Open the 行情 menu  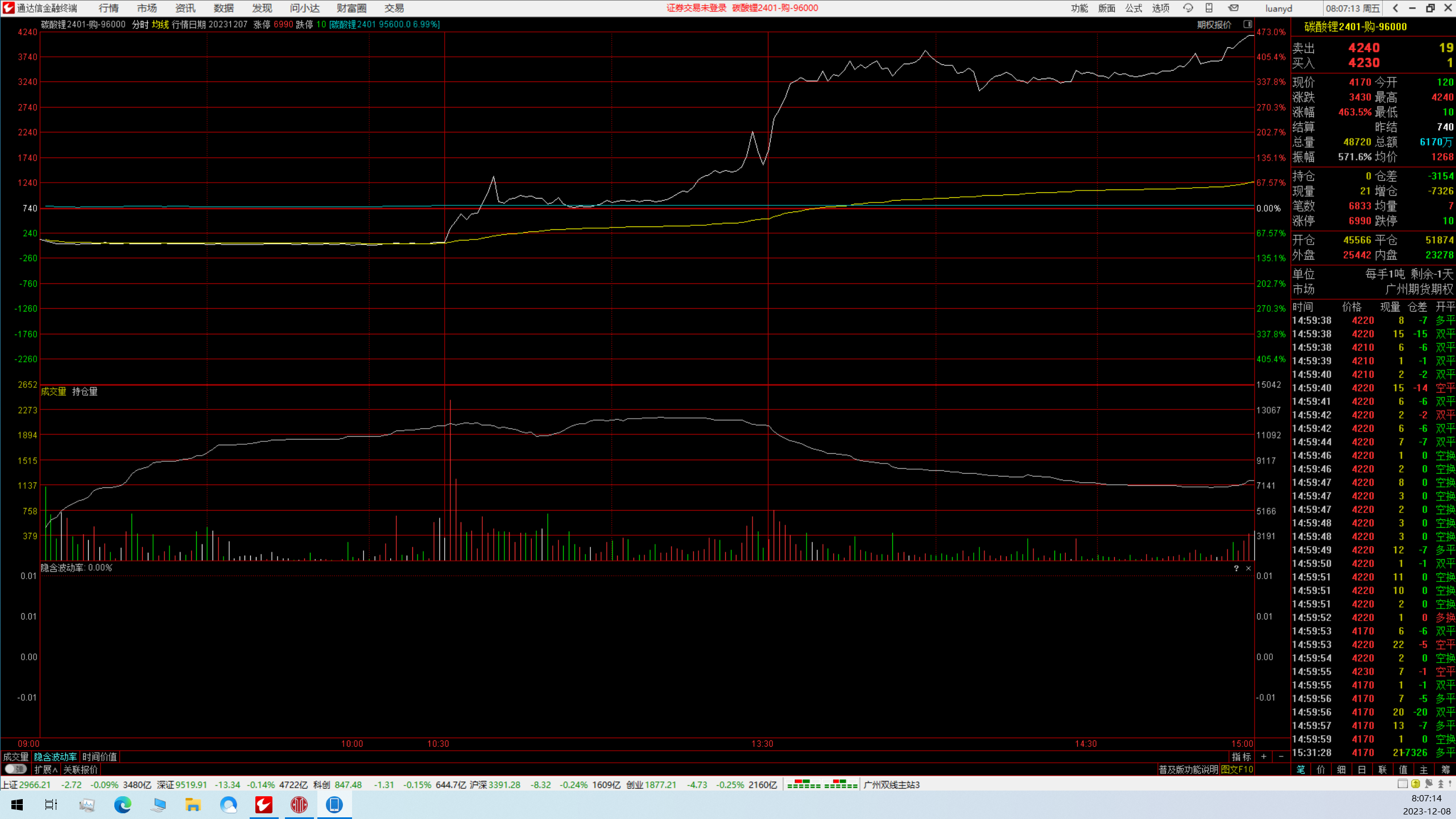[108, 8]
